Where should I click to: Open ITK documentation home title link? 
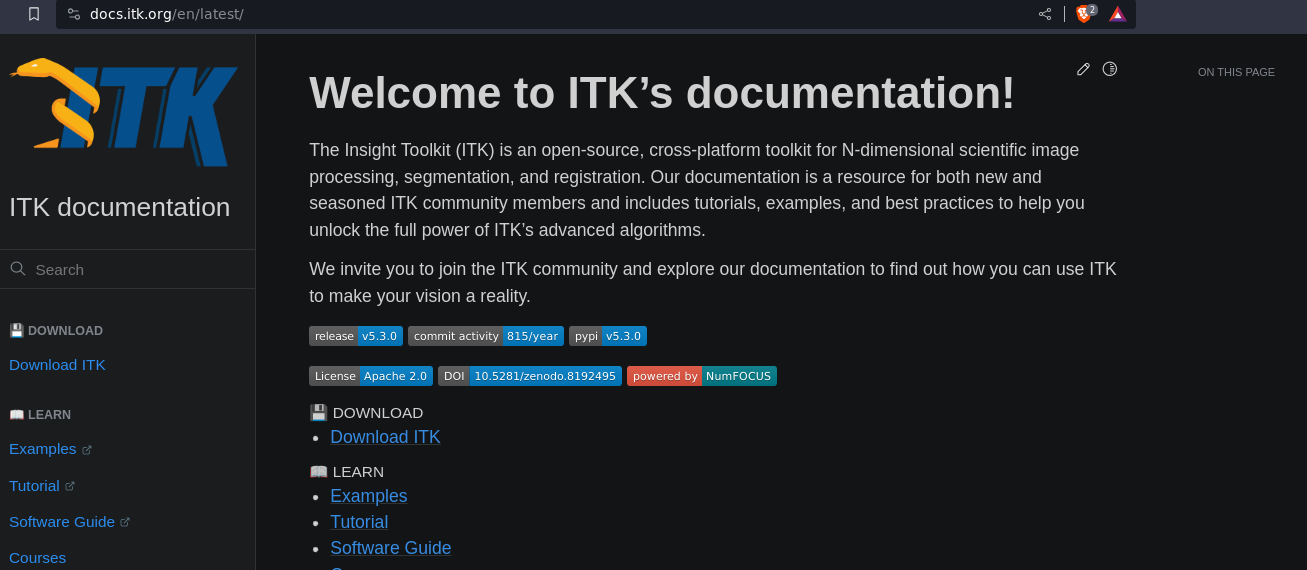[120, 207]
